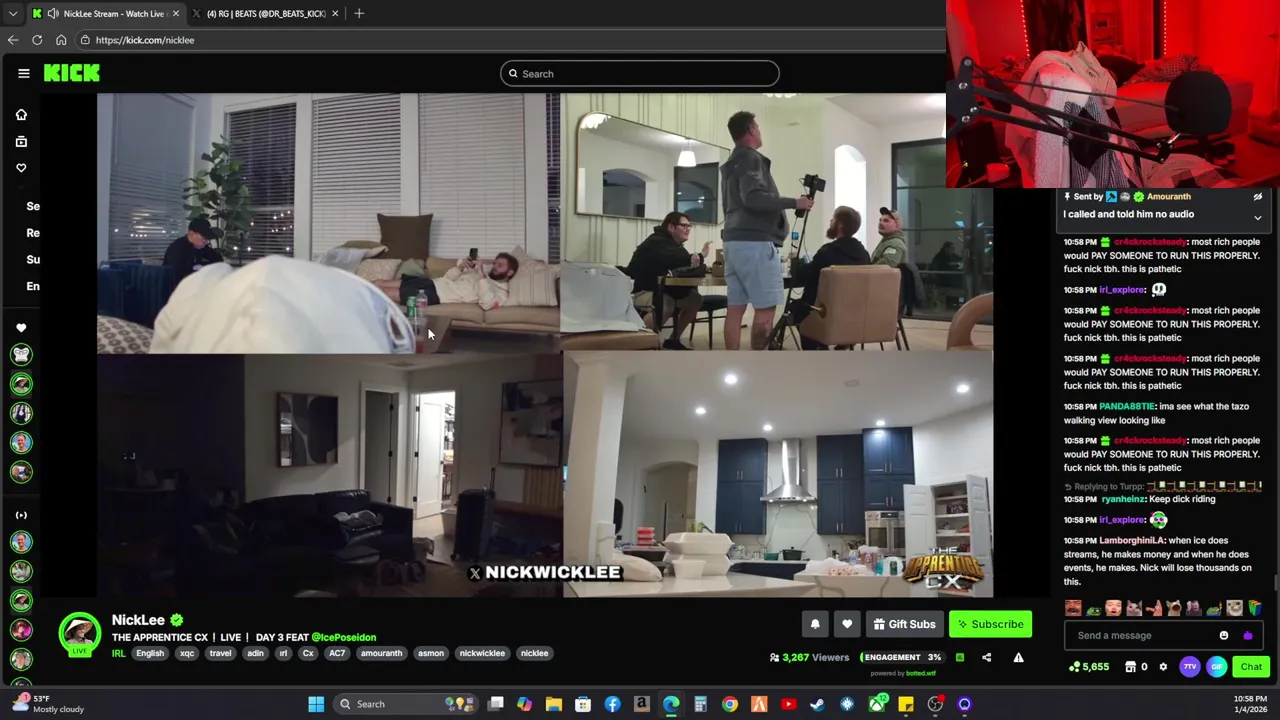Select the nickwicklee tag

click(482, 653)
